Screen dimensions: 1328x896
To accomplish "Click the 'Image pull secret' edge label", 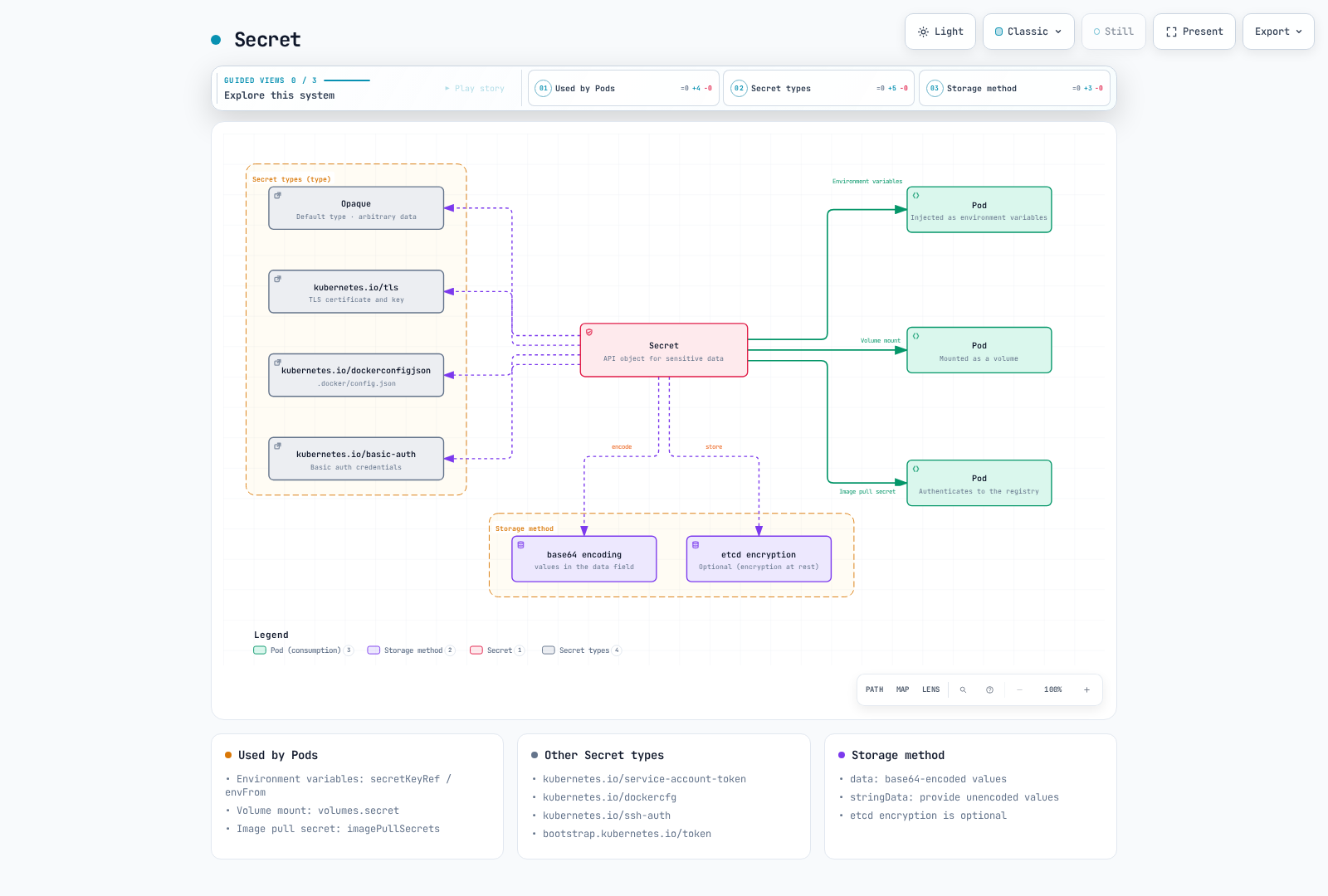I will 867,492.
